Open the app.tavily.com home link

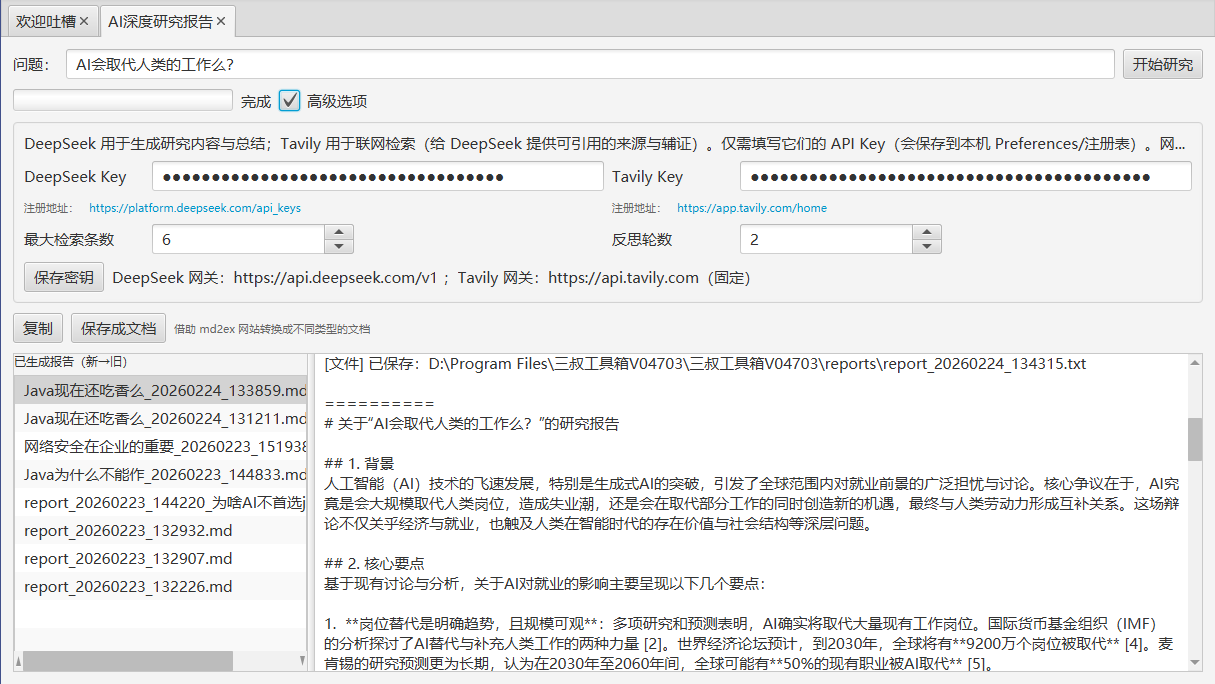(751, 209)
